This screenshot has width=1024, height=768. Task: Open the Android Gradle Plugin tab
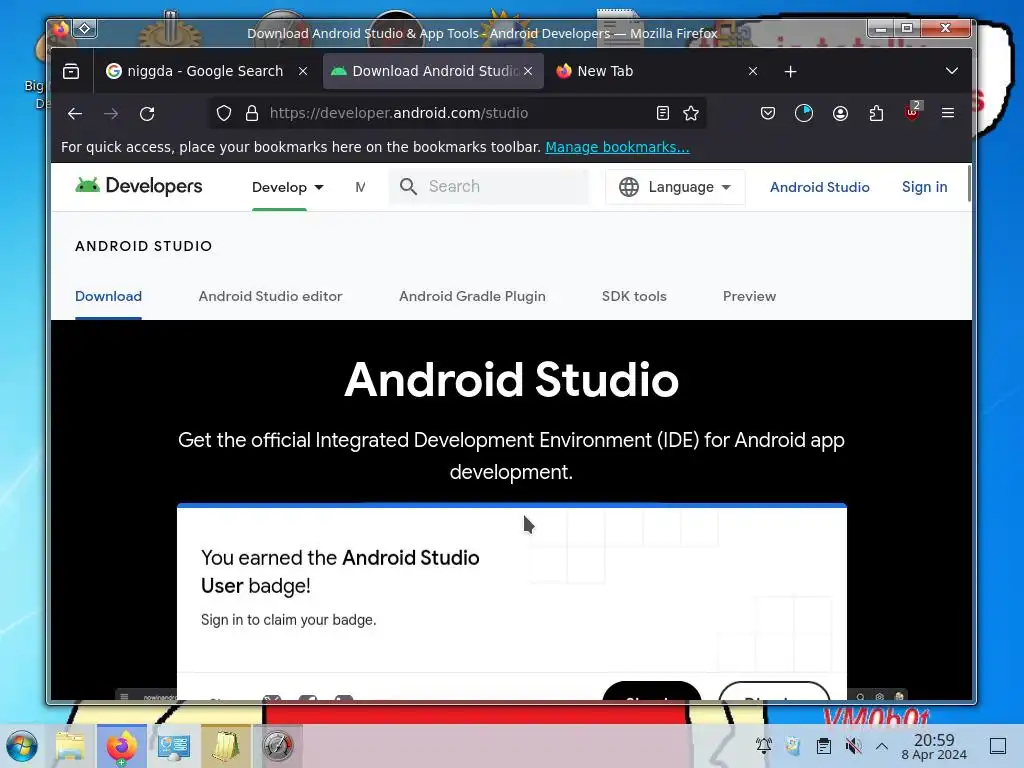tap(472, 296)
